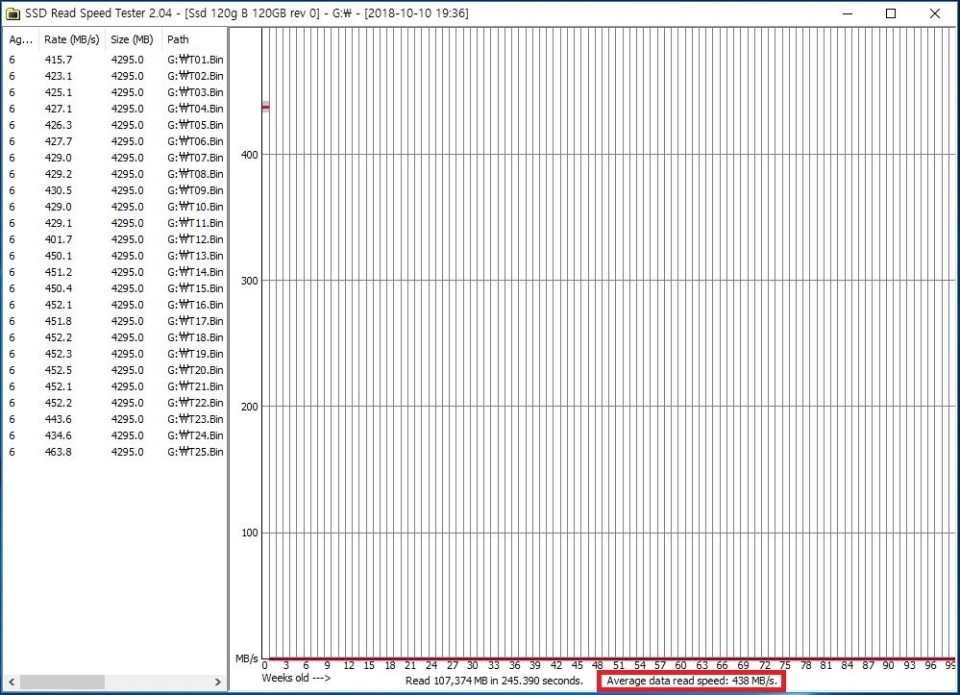The height and width of the screenshot is (695, 960).
Task: Select the row with rate 450.4
Action: 115,288
